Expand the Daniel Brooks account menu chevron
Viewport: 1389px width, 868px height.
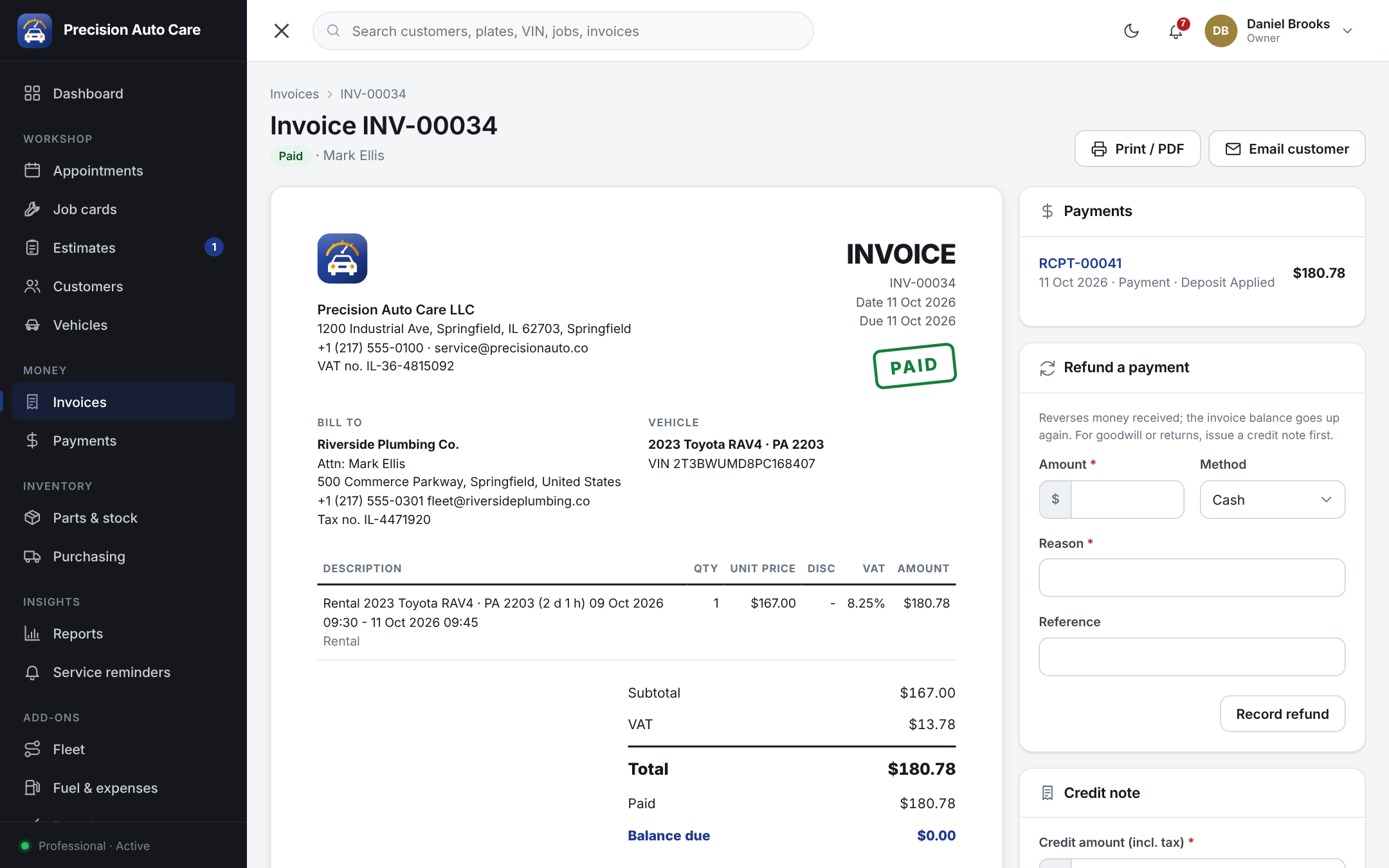tap(1348, 31)
